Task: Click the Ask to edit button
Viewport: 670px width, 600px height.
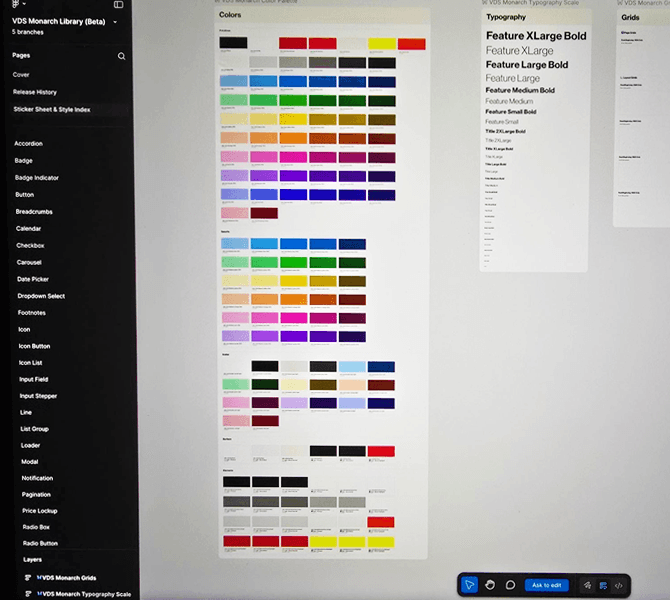Action: pos(547,585)
